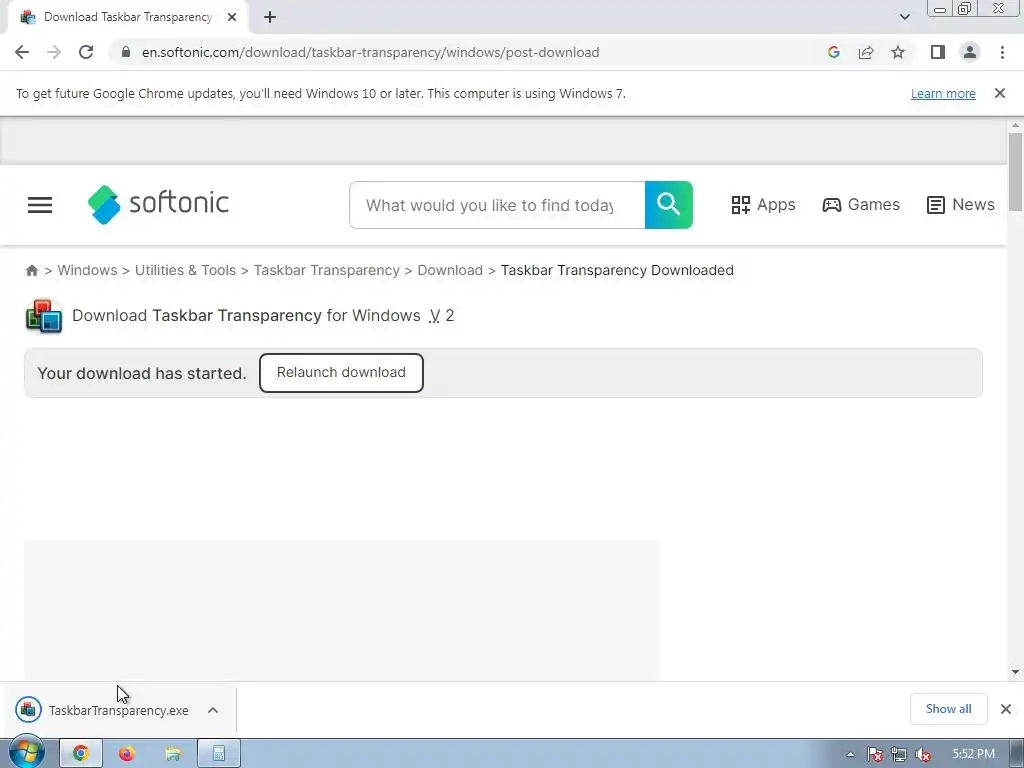Reload the Softonic page
Image resolution: width=1024 pixels, height=768 pixels.
point(86,52)
